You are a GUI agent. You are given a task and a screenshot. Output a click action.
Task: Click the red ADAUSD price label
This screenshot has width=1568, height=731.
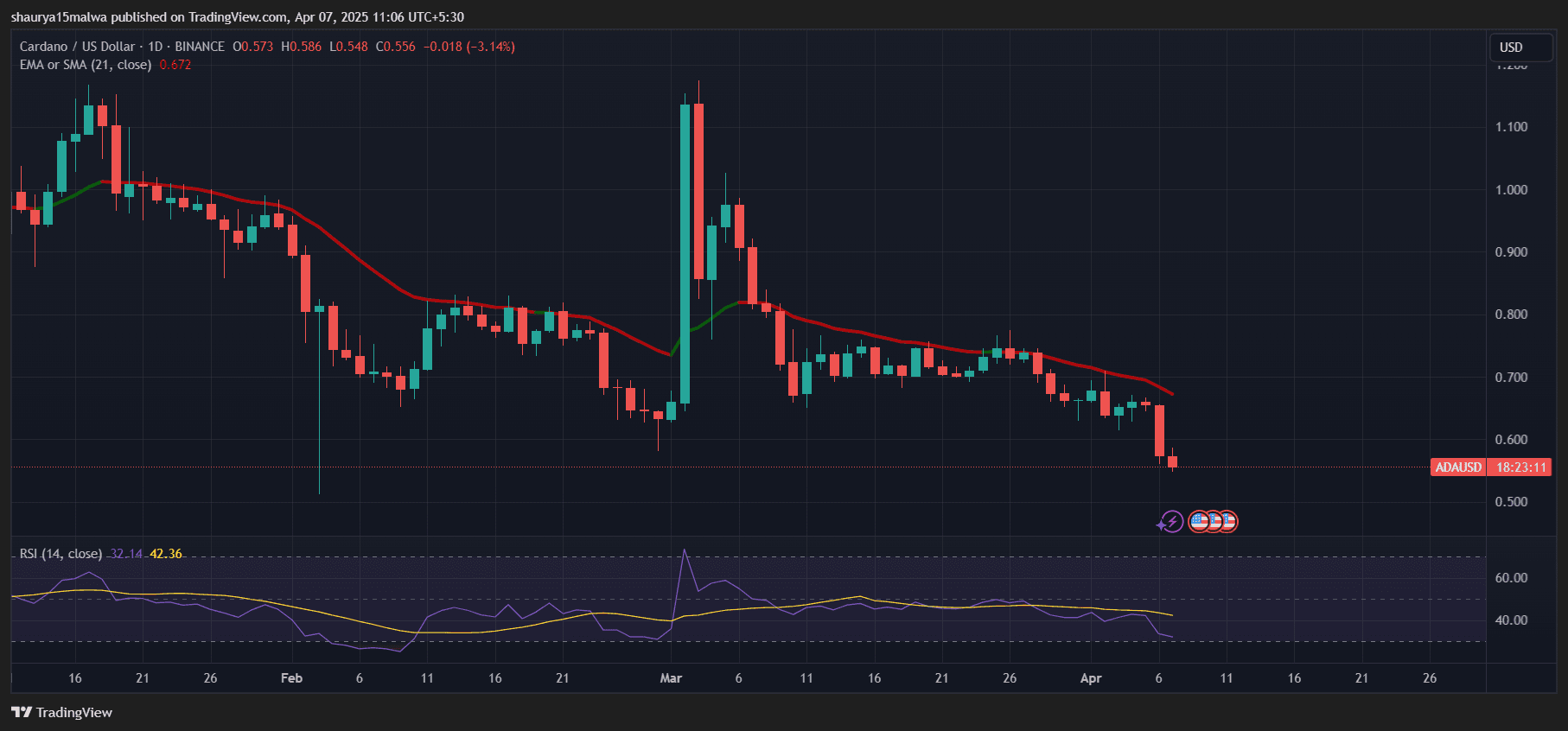(x=1457, y=467)
